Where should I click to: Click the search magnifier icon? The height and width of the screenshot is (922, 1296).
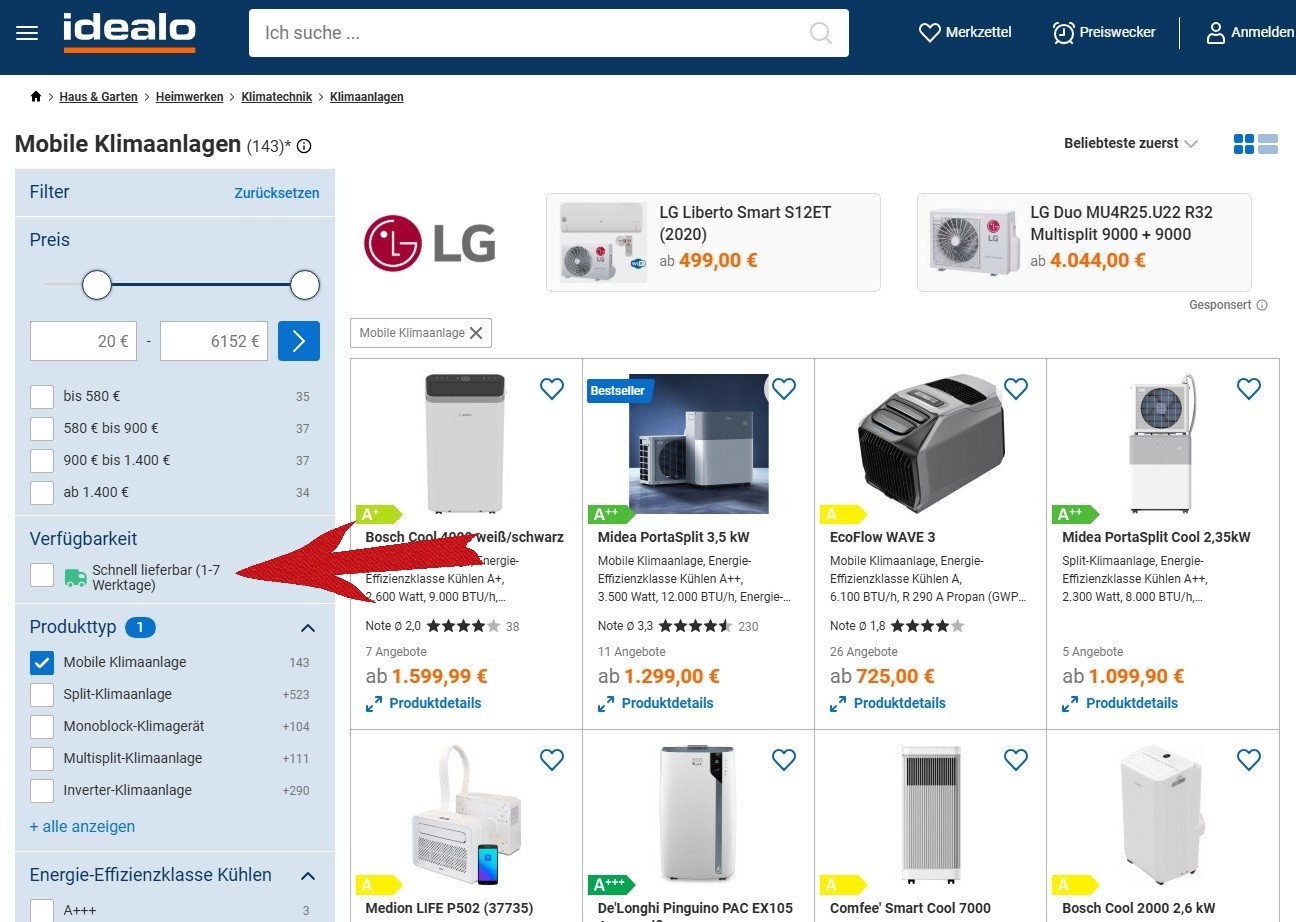tap(821, 33)
